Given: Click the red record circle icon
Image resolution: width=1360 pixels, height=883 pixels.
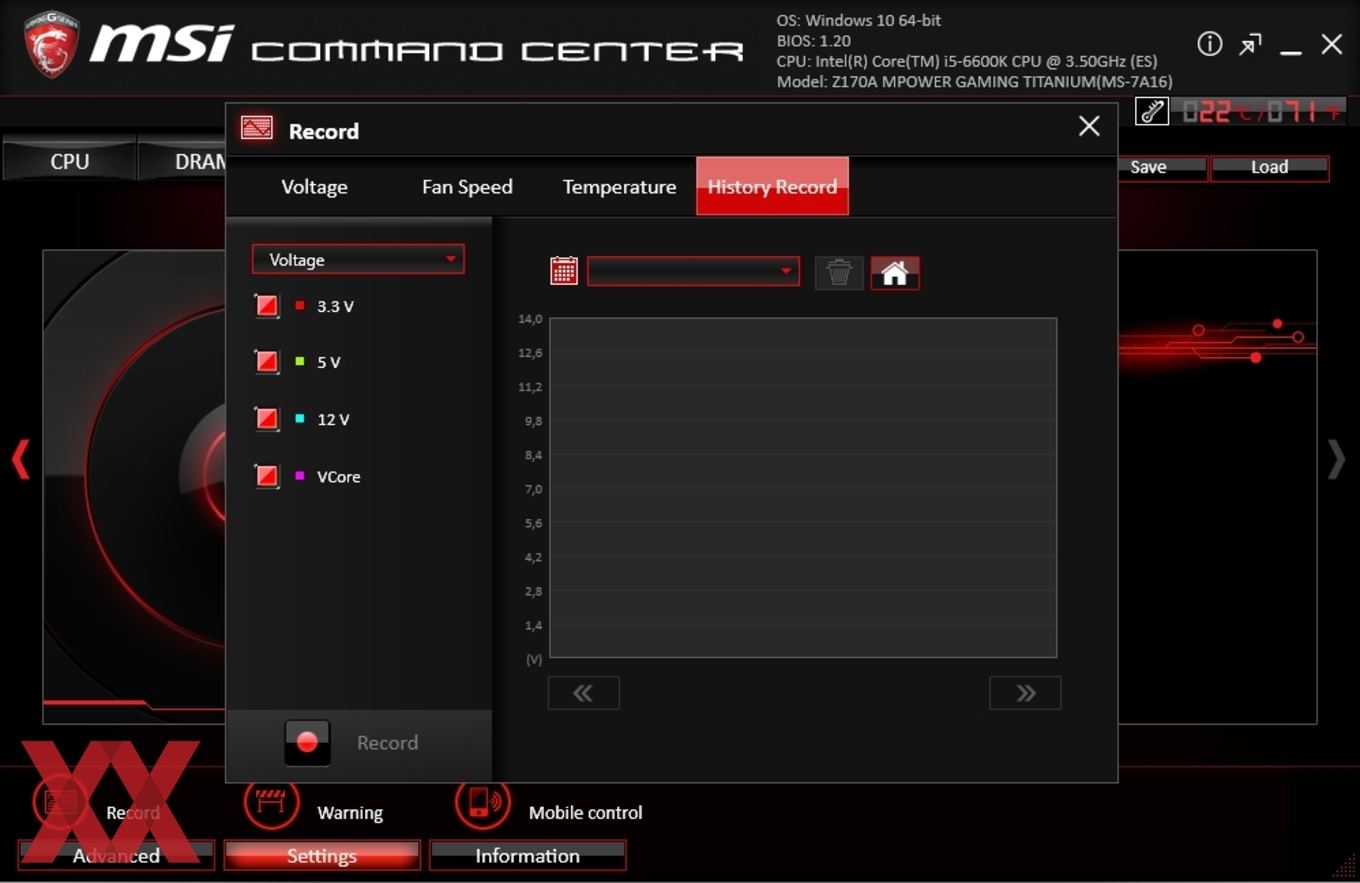Looking at the screenshot, I should tap(307, 742).
